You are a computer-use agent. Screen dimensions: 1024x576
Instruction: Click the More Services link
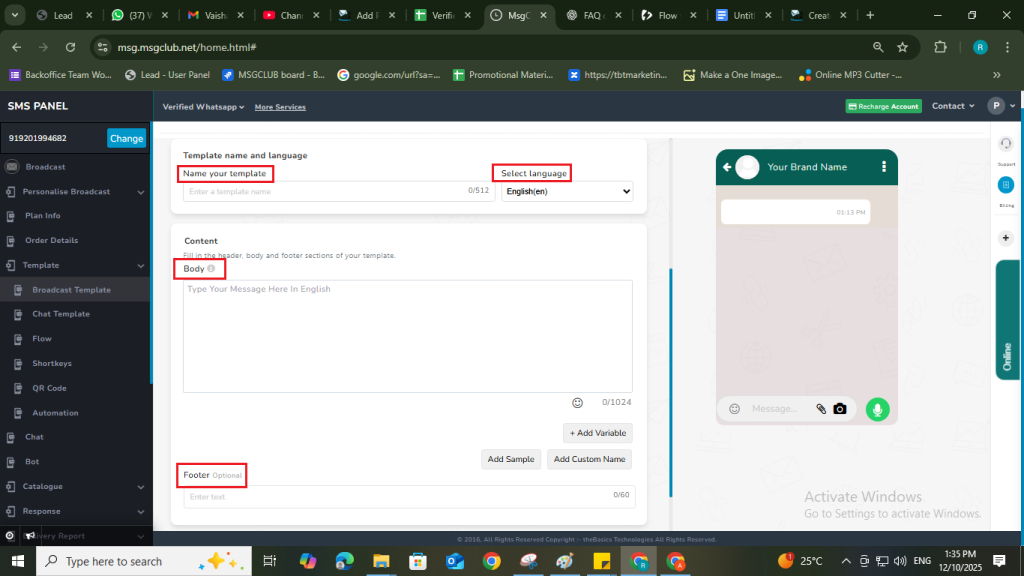[x=280, y=107]
